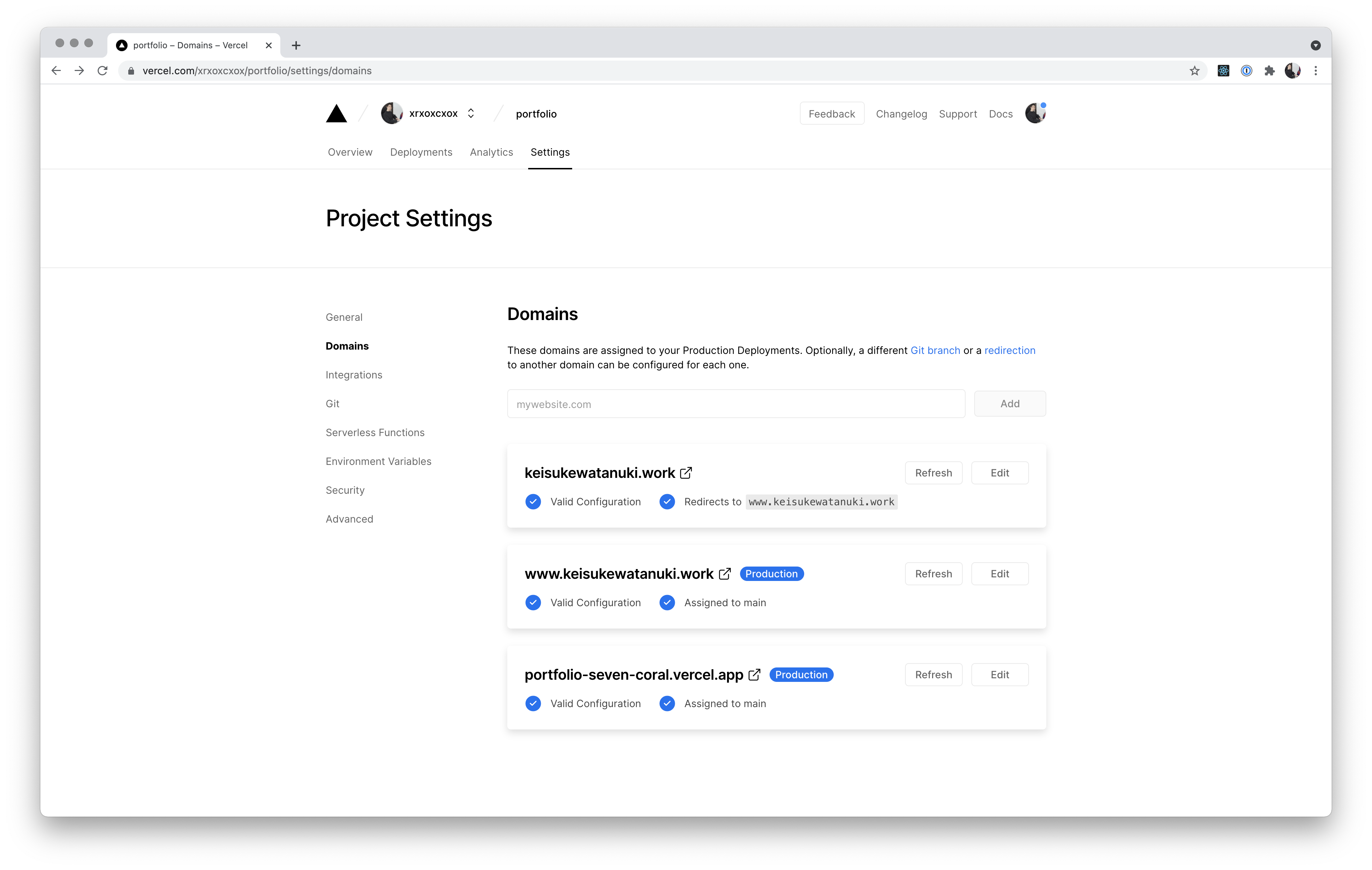
Task: Open Chrome three-dot menu
Action: coord(1315,71)
